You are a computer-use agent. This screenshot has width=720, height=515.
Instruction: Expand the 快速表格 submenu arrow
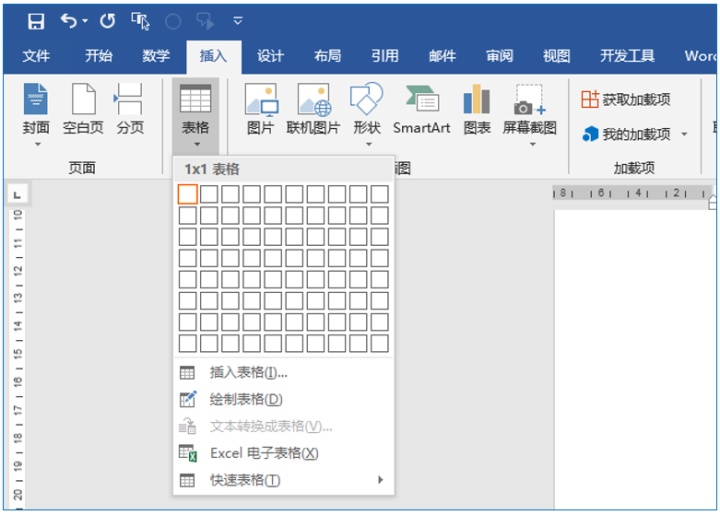380,480
